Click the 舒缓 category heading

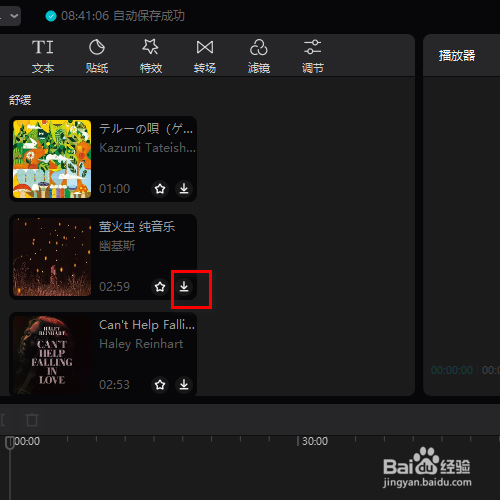tap(20, 100)
